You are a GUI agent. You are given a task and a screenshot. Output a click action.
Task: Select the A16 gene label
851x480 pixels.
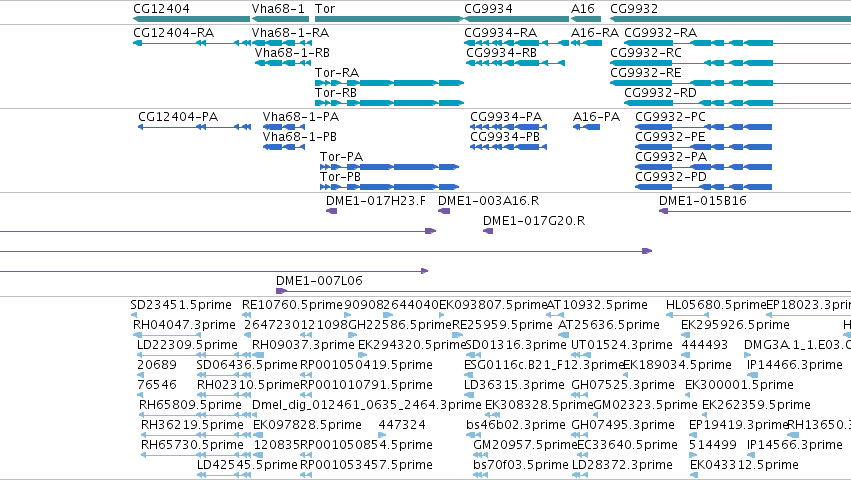pos(583,9)
